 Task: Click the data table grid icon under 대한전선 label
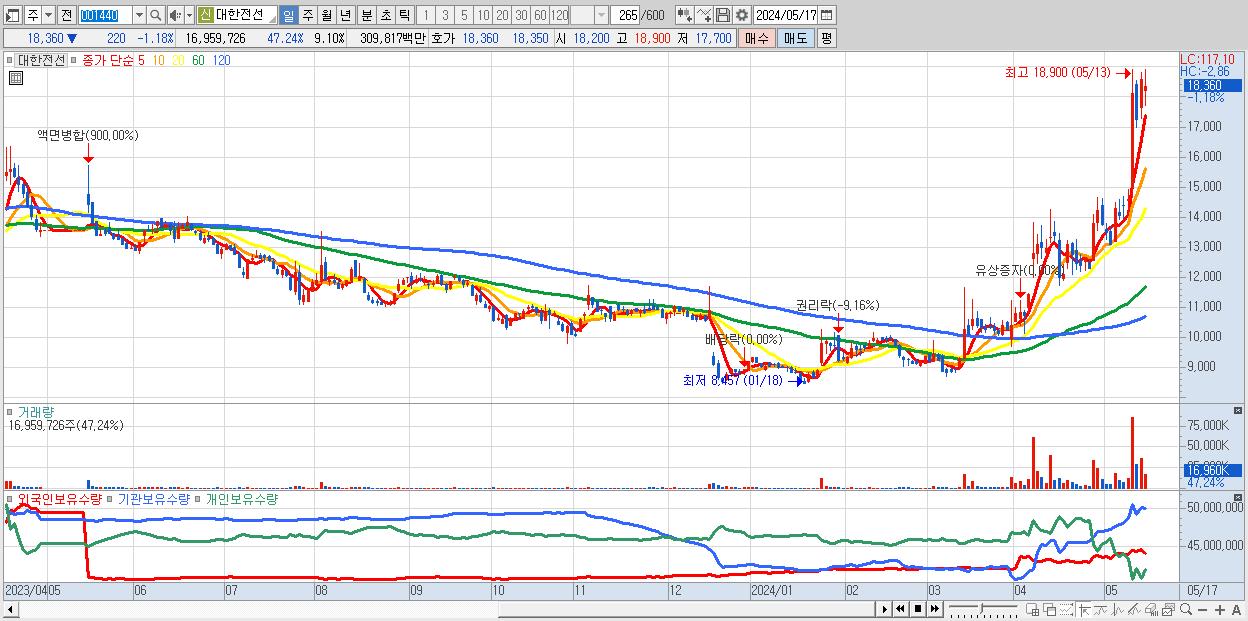pyautogui.click(x=16, y=78)
